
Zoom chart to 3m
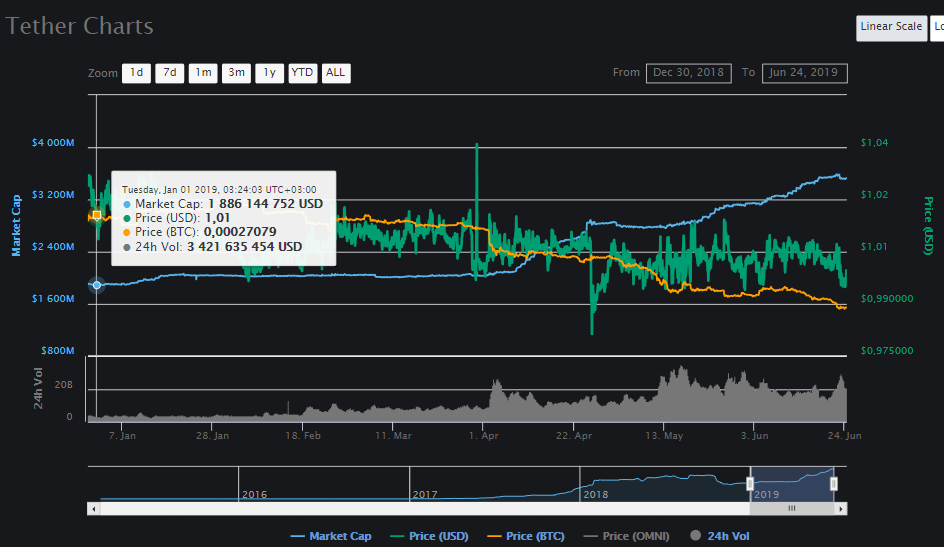point(236,73)
